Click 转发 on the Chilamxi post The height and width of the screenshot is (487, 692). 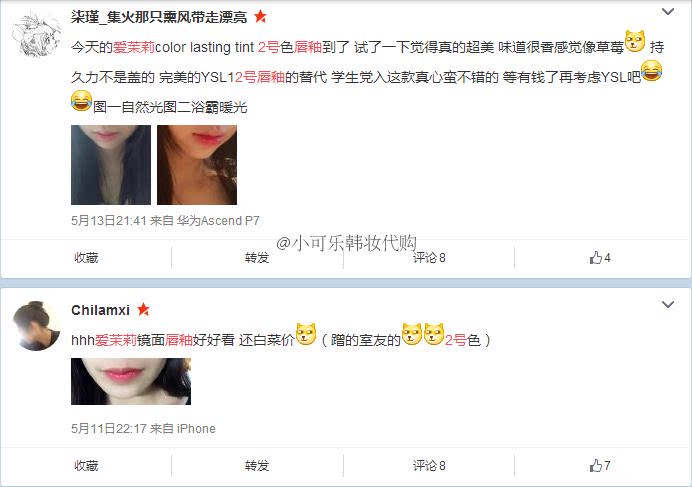click(x=257, y=465)
